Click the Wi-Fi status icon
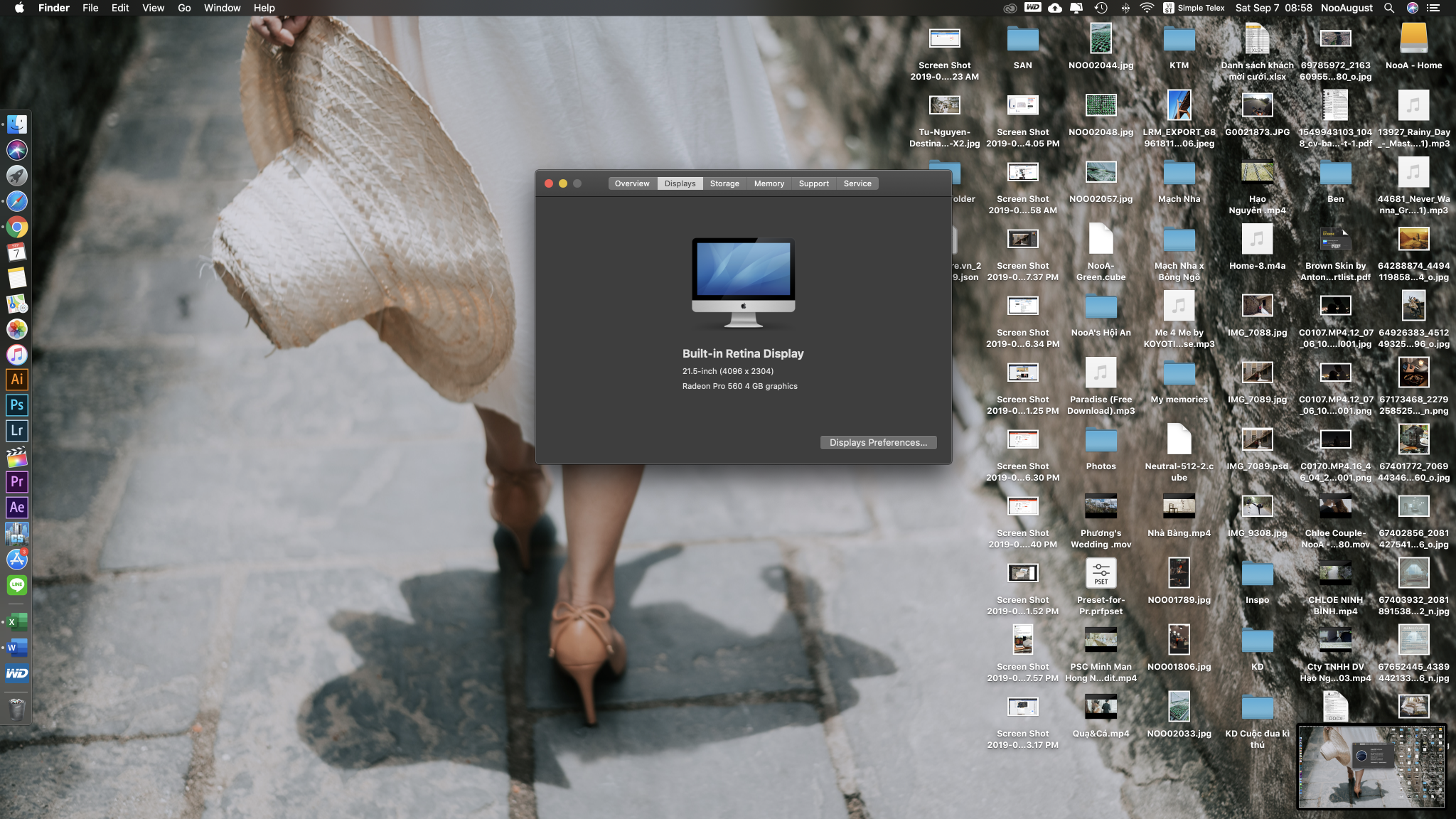This screenshot has height=819, width=1456. (x=1147, y=8)
